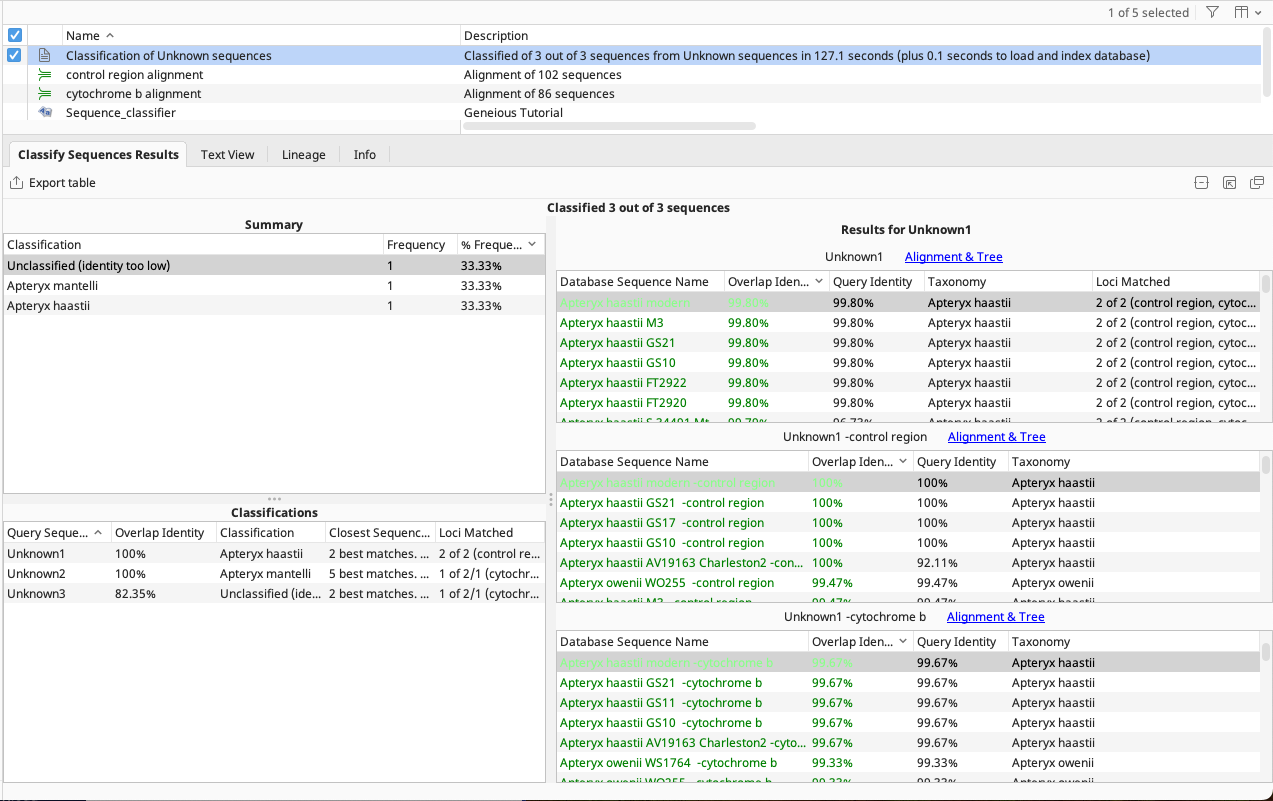Click Taxonomy header in Unknown1 combined table

[1008, 282]
